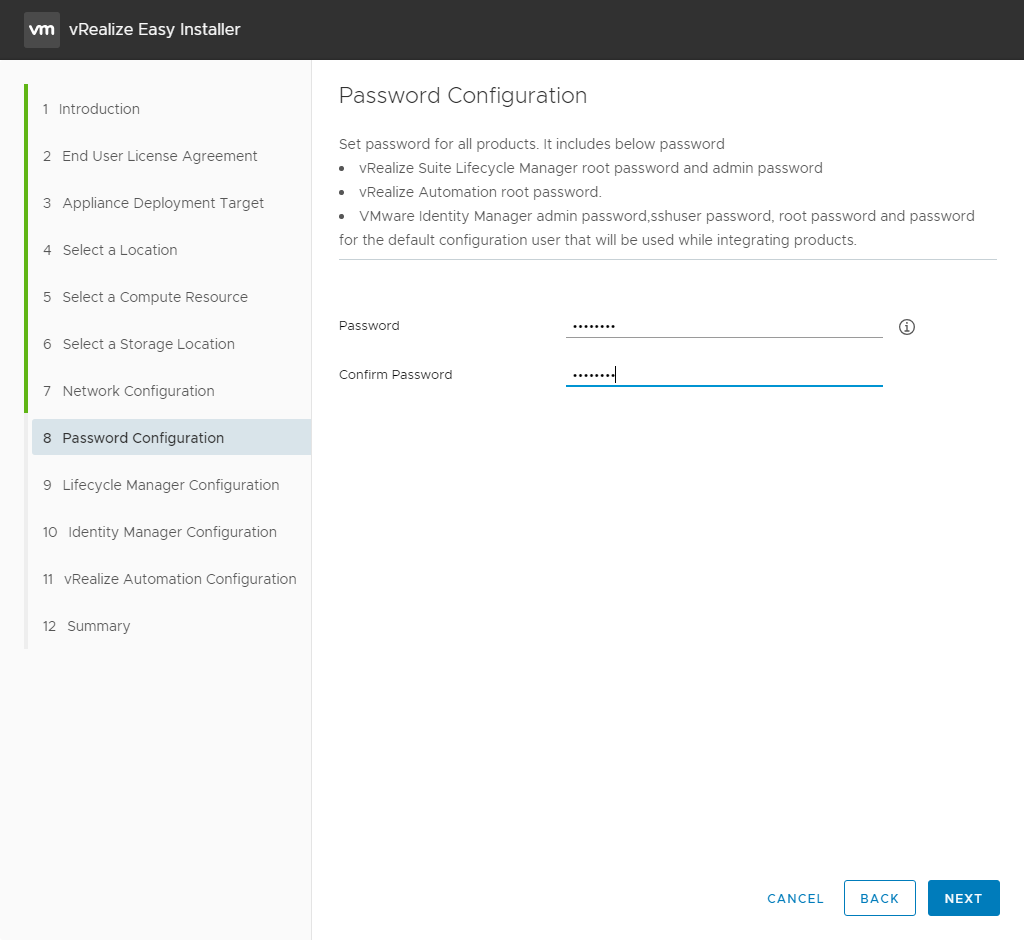Open End User License Agreement step
Viewport: 1024px width, 940px height.
150,156
